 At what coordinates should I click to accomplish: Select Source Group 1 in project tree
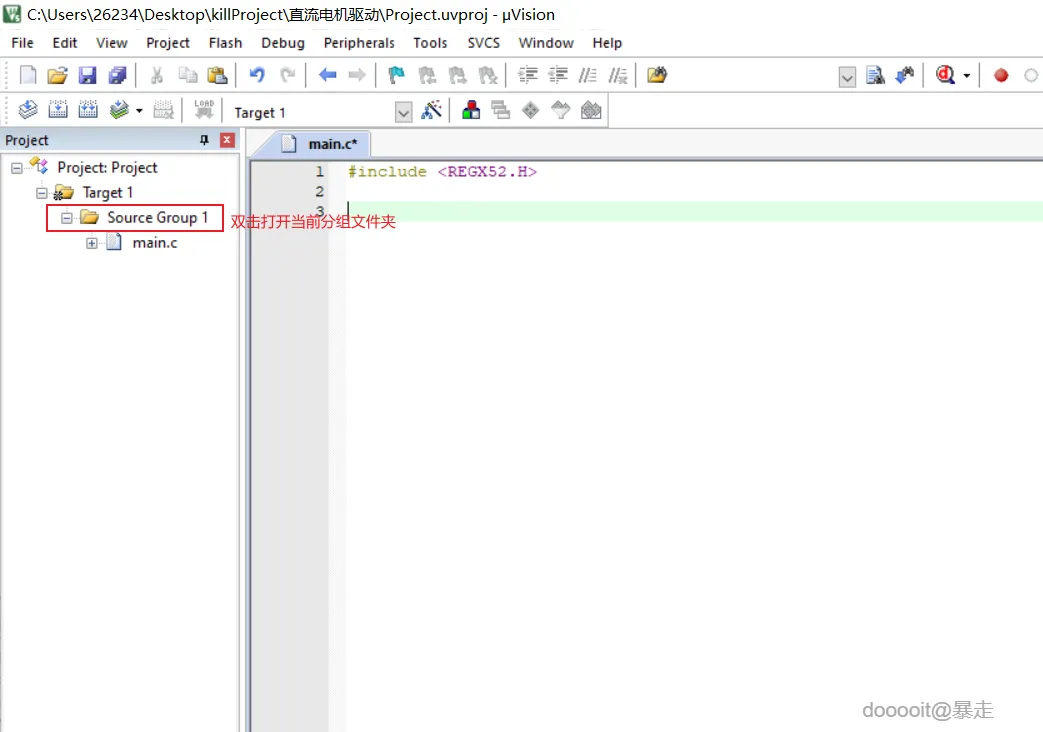coord(157,218)
